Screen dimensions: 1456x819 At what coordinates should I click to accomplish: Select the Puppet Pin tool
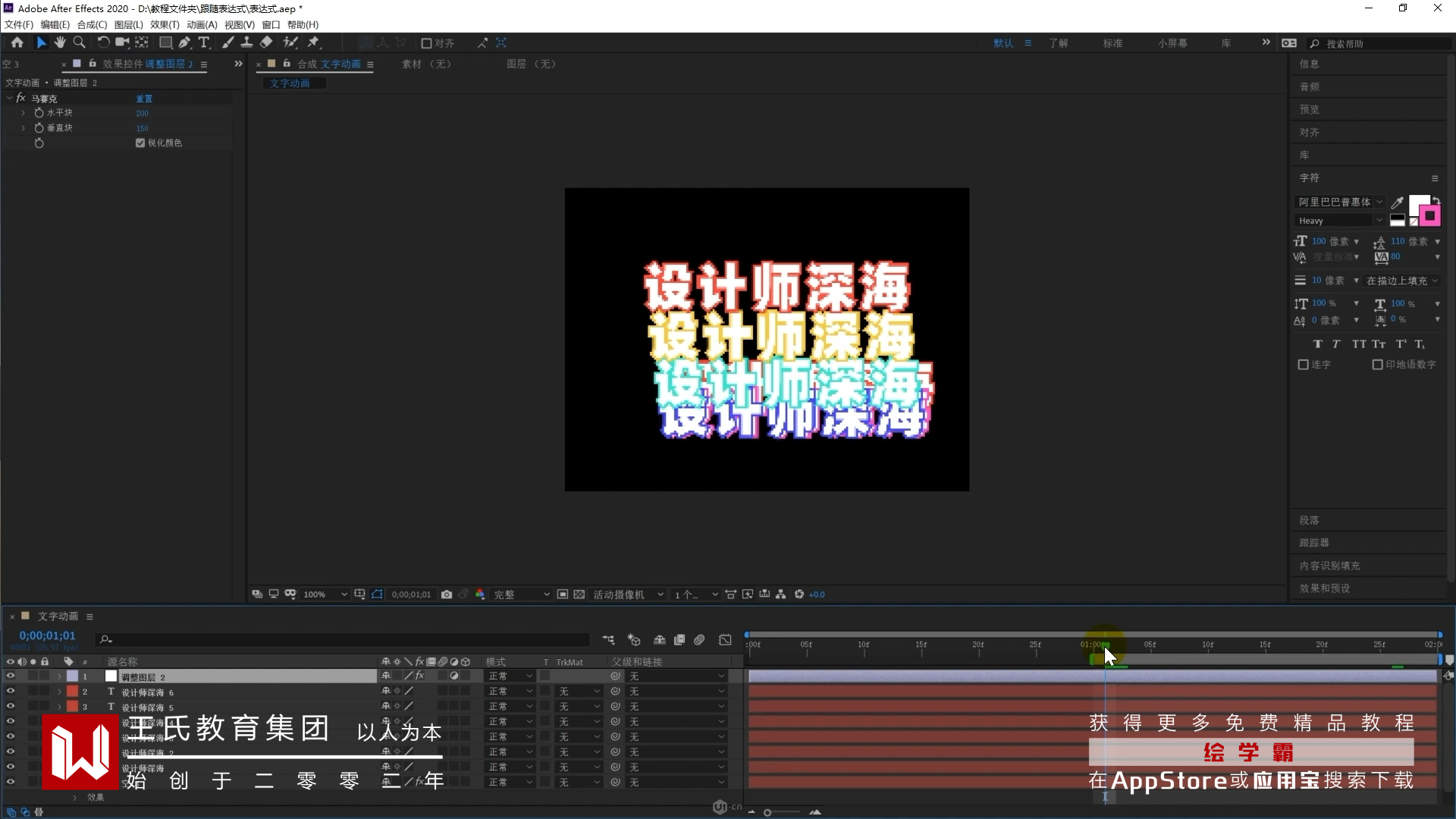tap(313, 43)
